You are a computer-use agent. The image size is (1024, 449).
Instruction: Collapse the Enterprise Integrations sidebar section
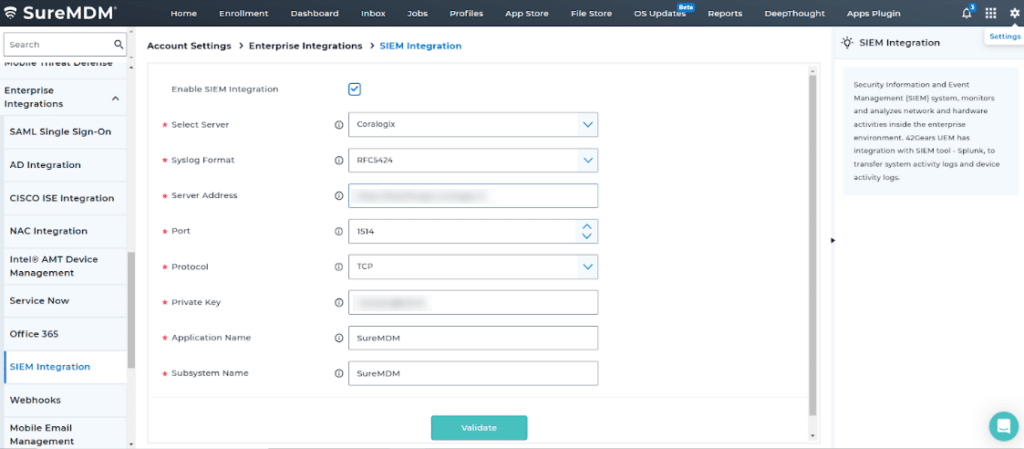(116, 98)
